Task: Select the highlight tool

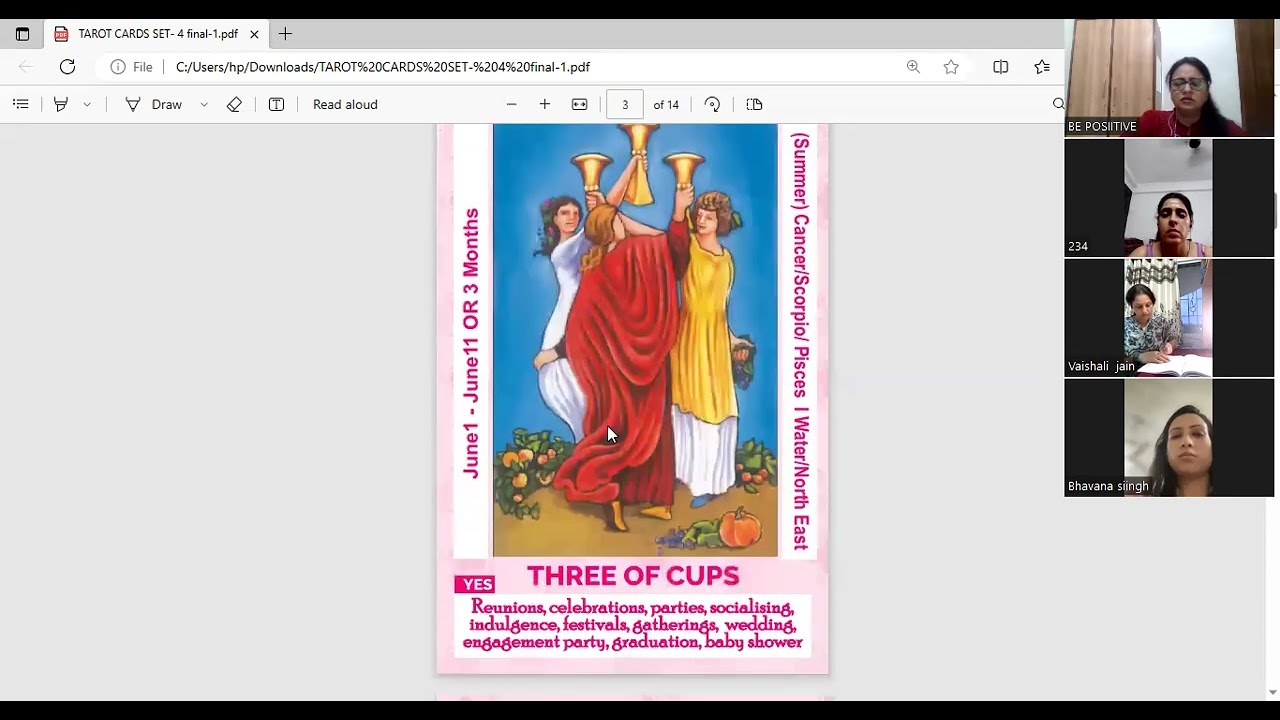Action: tap(61, 104)
